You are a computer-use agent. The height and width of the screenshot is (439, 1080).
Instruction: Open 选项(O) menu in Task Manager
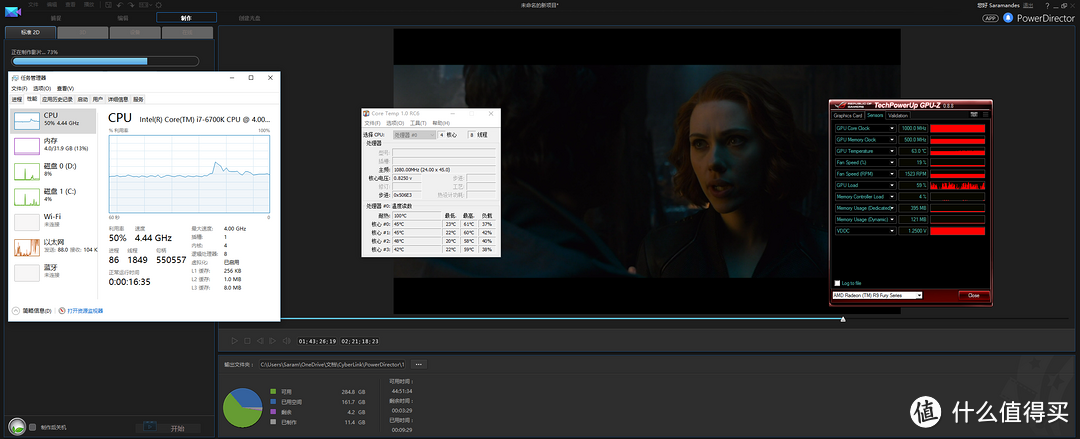pyautogui.click(x=42, y=88)
